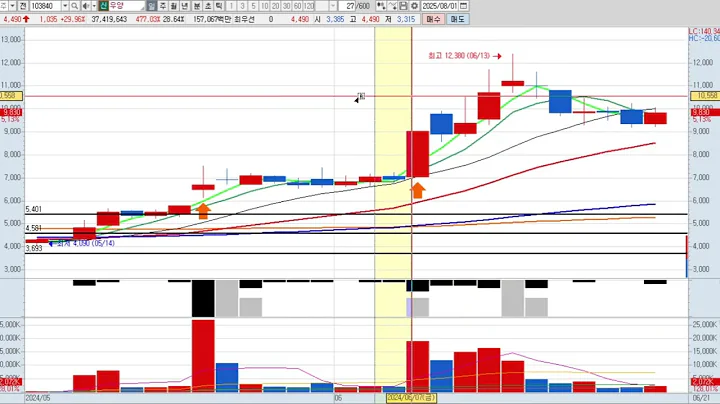Open the stock code 103840 dropdown arrow
The image size is (720, 404).
65,6
